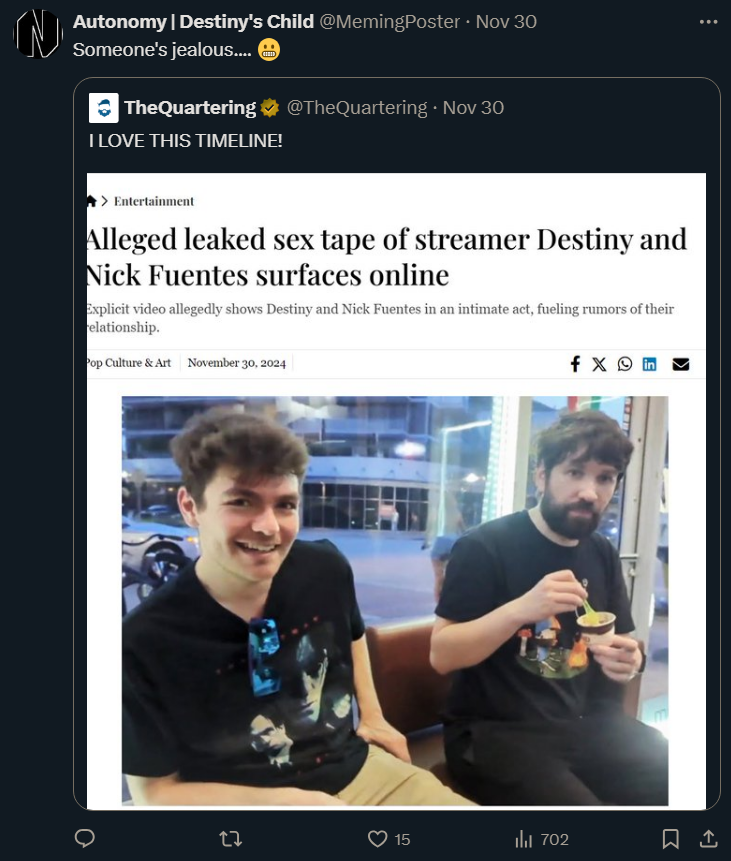Open the @TheQuartering handle link
Image resolution: width=731 pixels, height=861 pixels.
tap(357, 108)
